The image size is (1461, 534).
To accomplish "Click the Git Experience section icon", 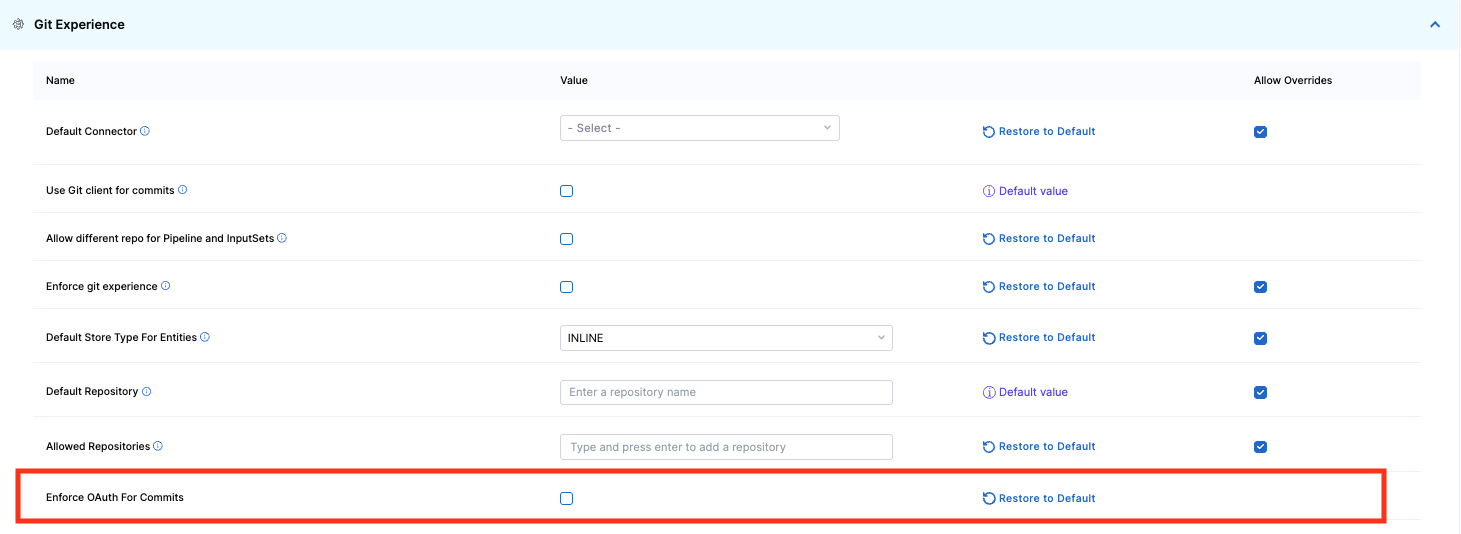I will 18,24.
